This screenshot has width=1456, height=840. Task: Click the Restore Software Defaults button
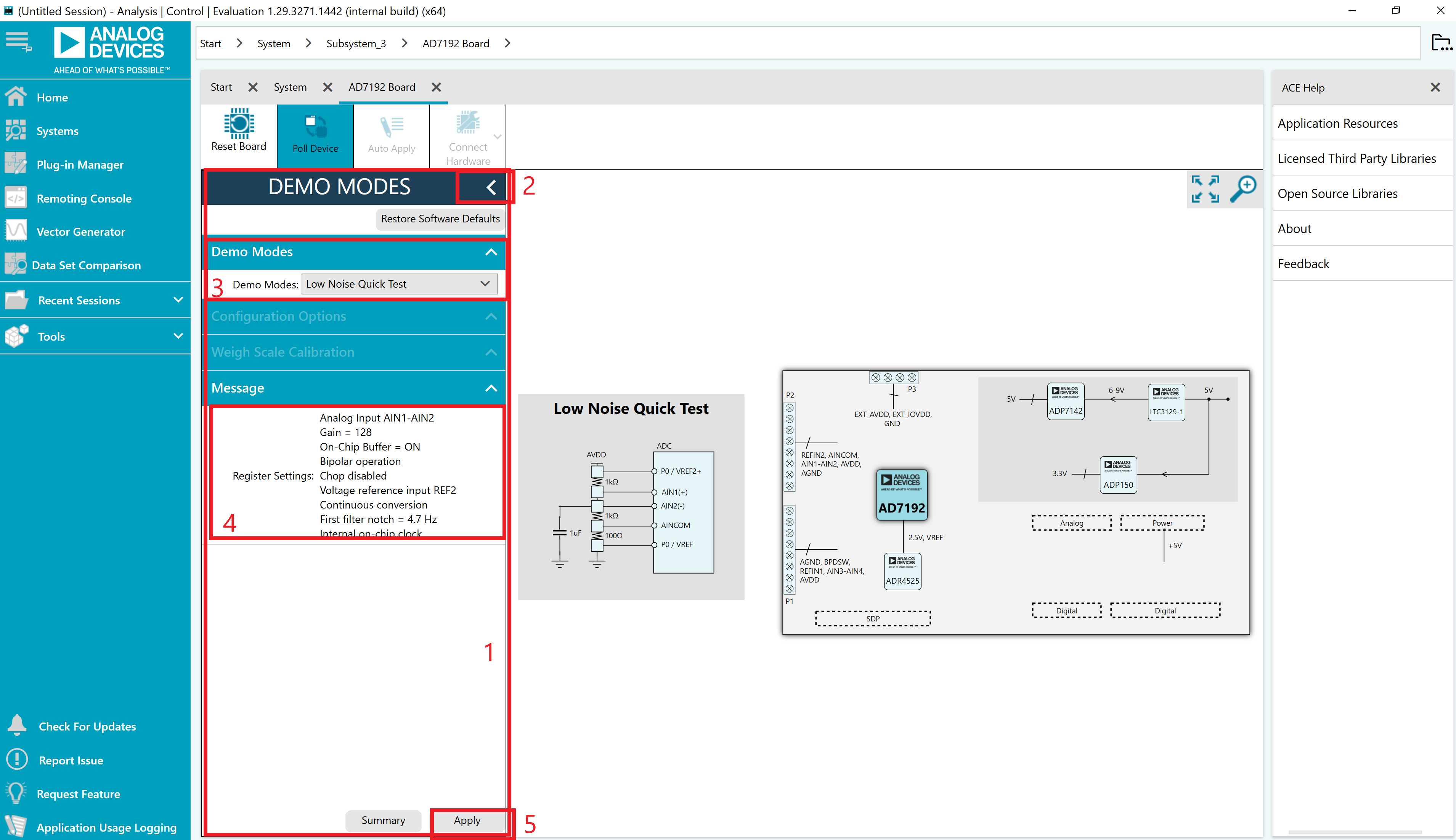(440, 219)
